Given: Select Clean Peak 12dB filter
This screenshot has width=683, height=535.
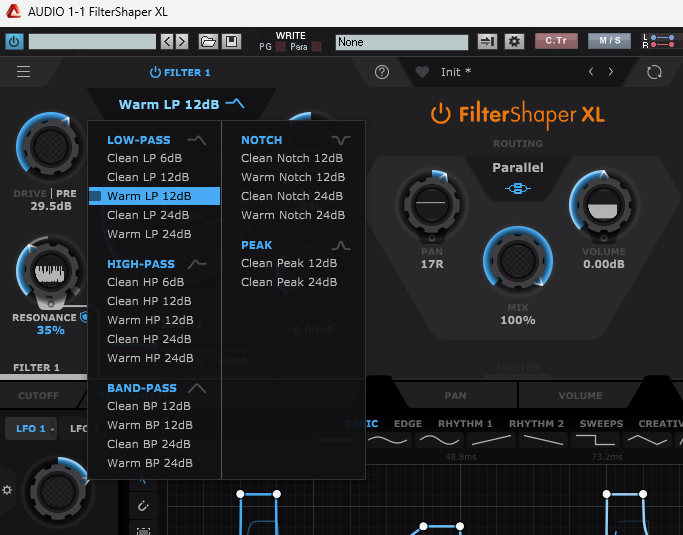Looking at the screenshot, I should (x=289, y=264).
